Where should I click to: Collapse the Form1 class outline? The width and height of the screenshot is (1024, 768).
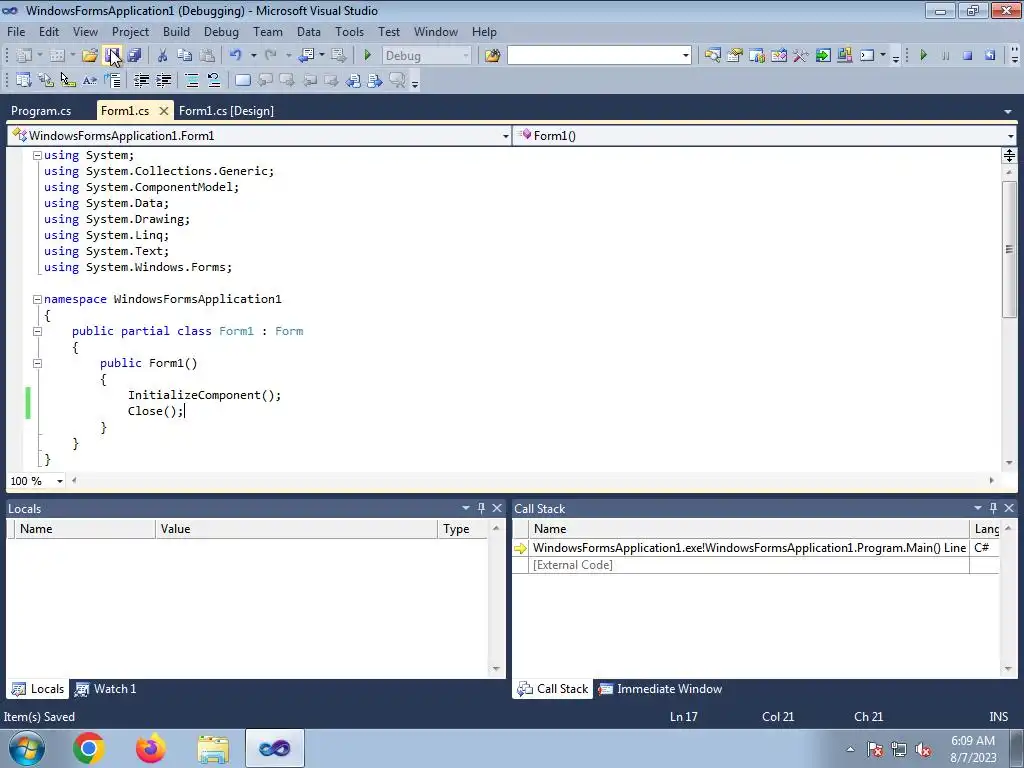coord(37,331)
